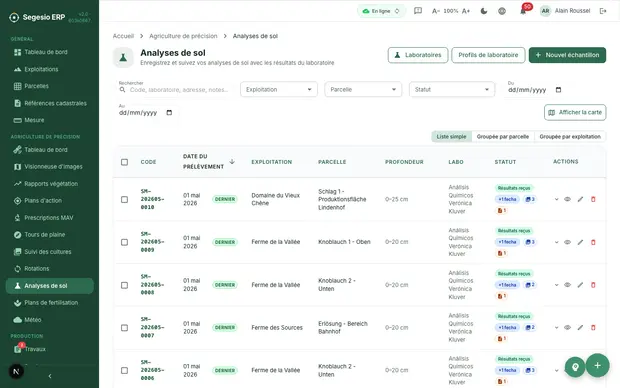Open the Parcelle filter dropdown
This screenshot has height=388, width=620.
[363, 89]
